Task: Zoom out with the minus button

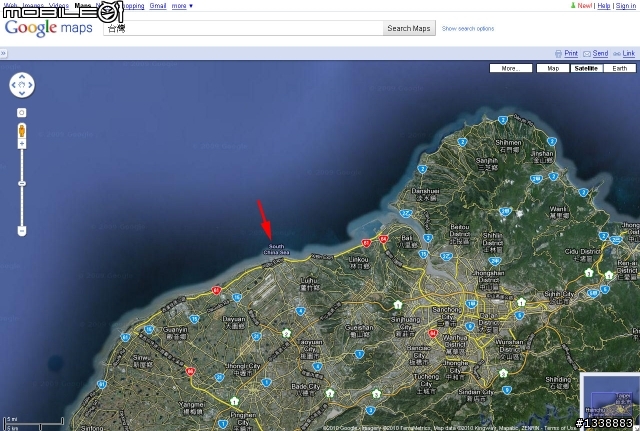Action: pyautogui.click(x=22, y=231)
